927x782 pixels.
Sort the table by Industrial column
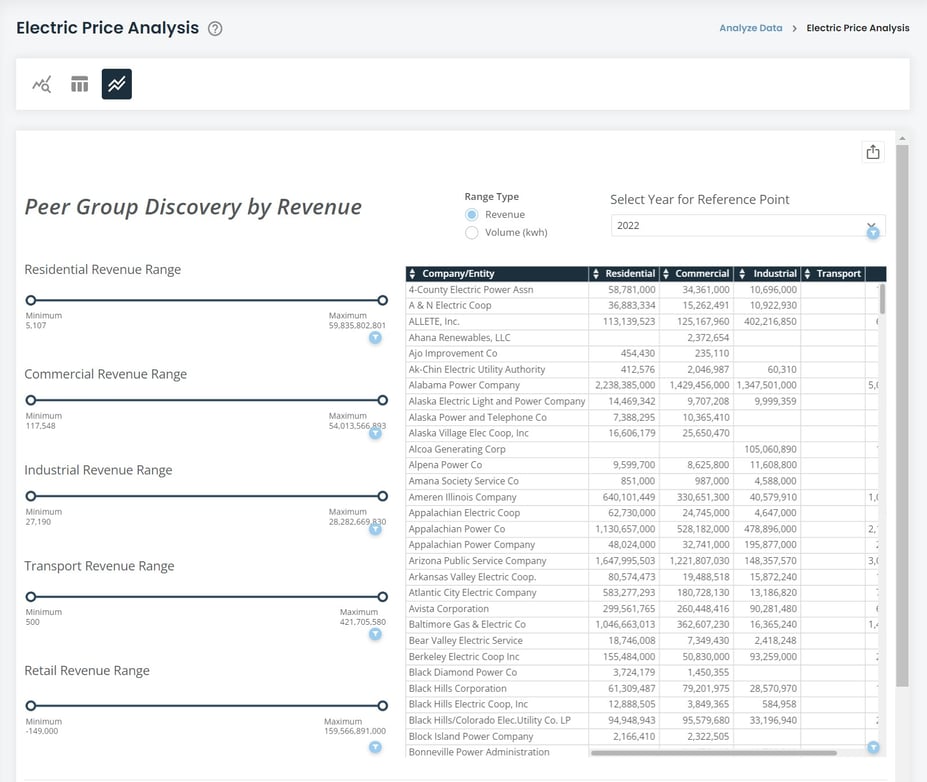coord(743,274)
